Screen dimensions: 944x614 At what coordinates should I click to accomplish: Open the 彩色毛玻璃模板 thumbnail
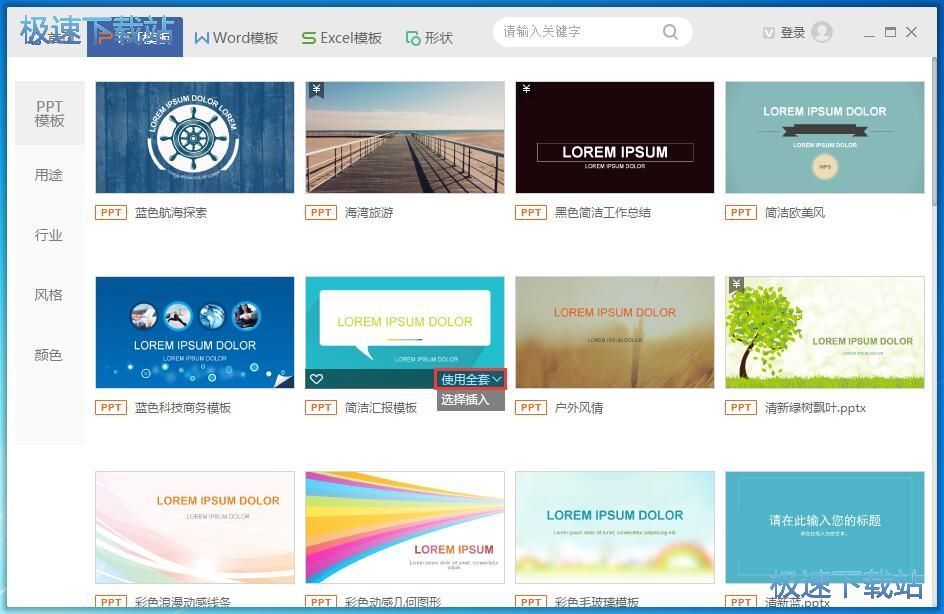click(615, 527)
